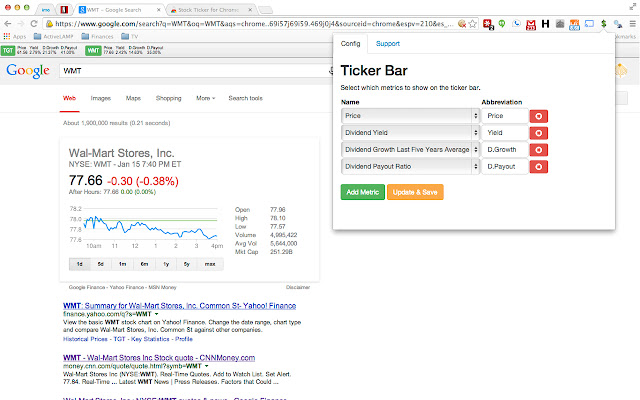Click the magnifier tools extension icon
The width and height of the screenshot is (640, 400).
click(618, 24)
